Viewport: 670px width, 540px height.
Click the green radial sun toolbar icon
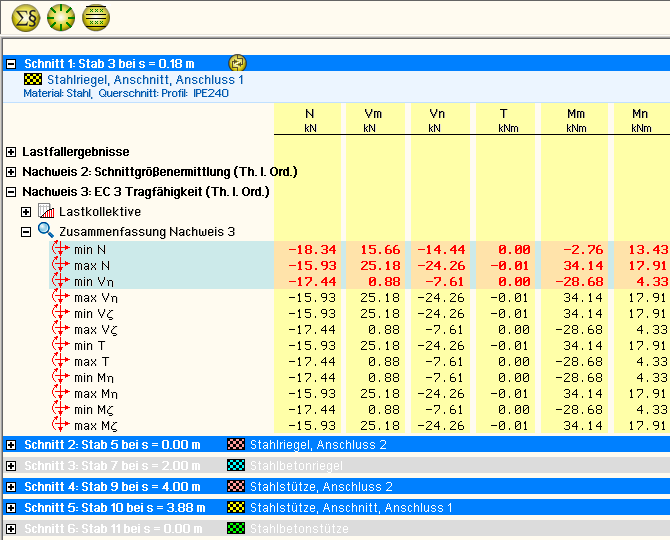tap(61, 17)
